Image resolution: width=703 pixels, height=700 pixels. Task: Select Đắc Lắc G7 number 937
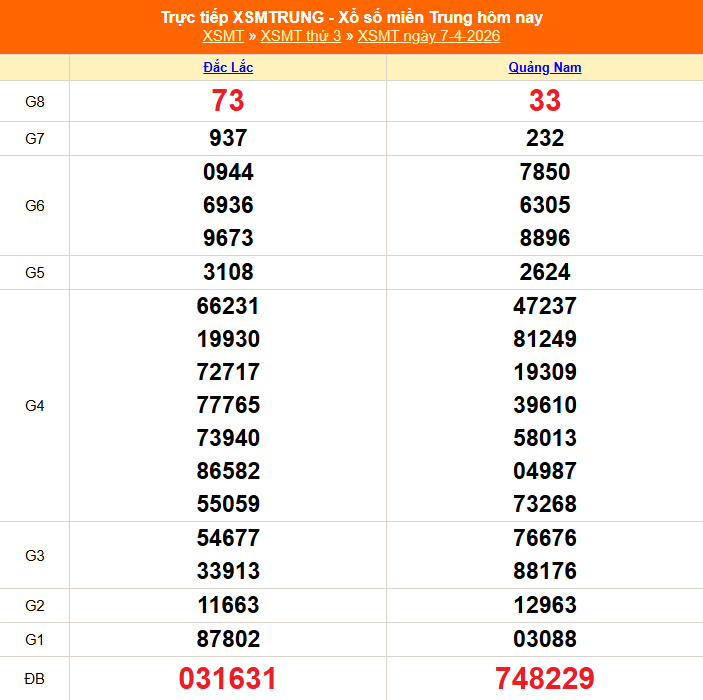tap(228, 138)
